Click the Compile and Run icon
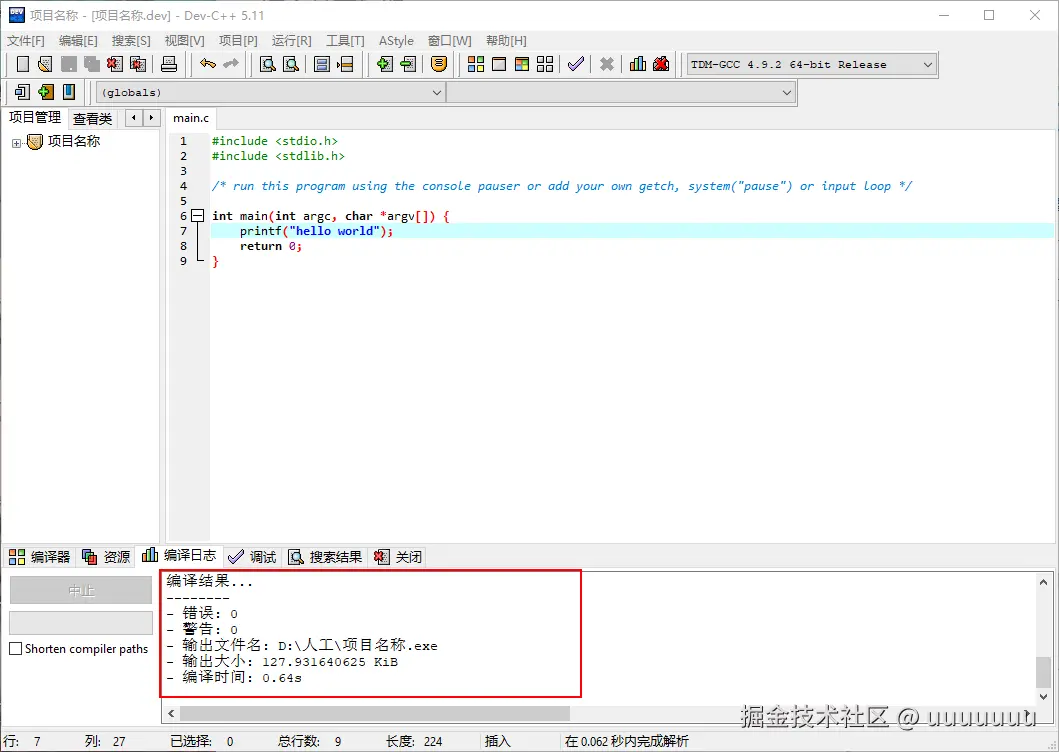This screenshot has height=752, width=1059. (522, 64)
